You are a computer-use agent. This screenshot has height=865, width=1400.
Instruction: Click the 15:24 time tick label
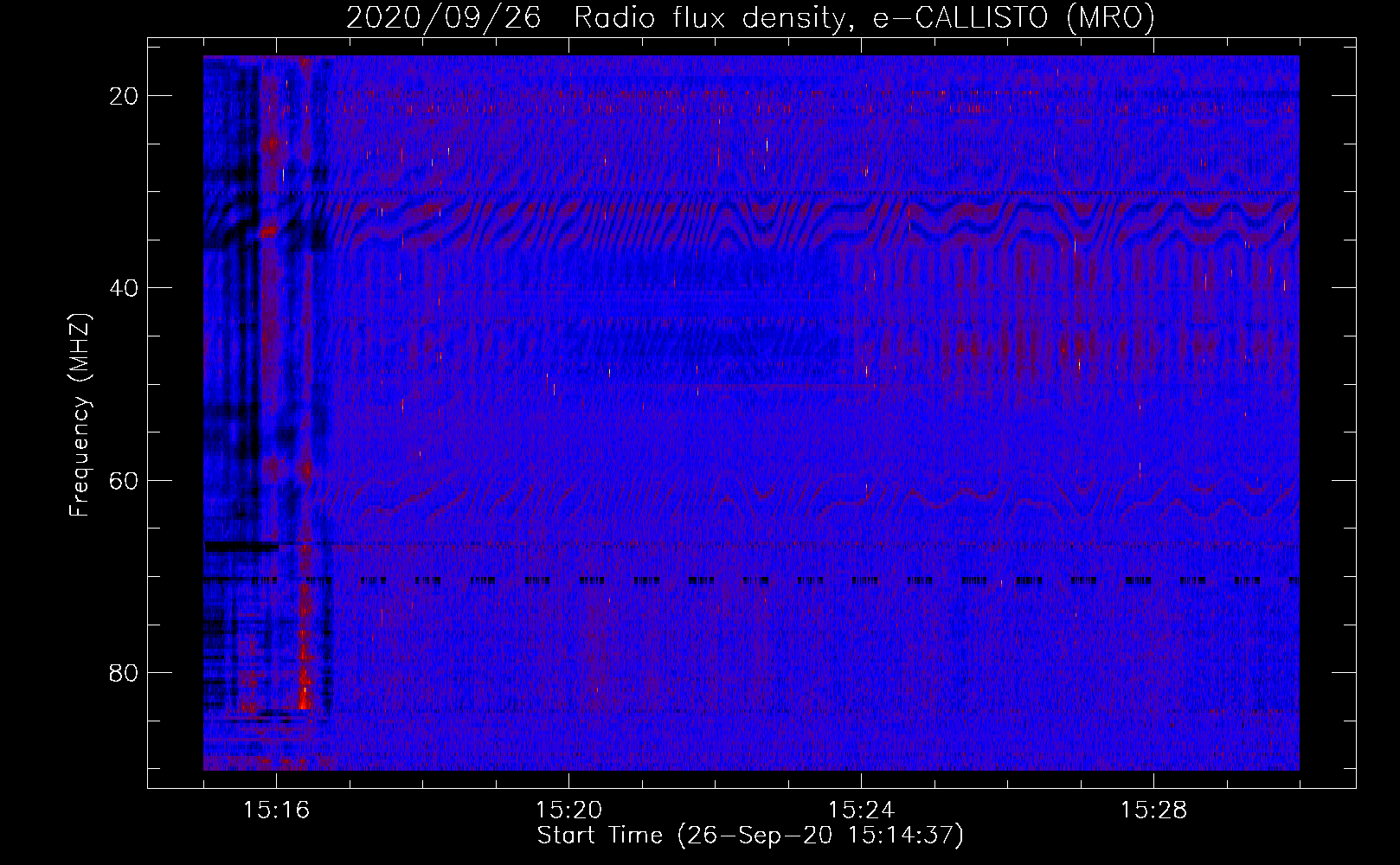(861, 811)
